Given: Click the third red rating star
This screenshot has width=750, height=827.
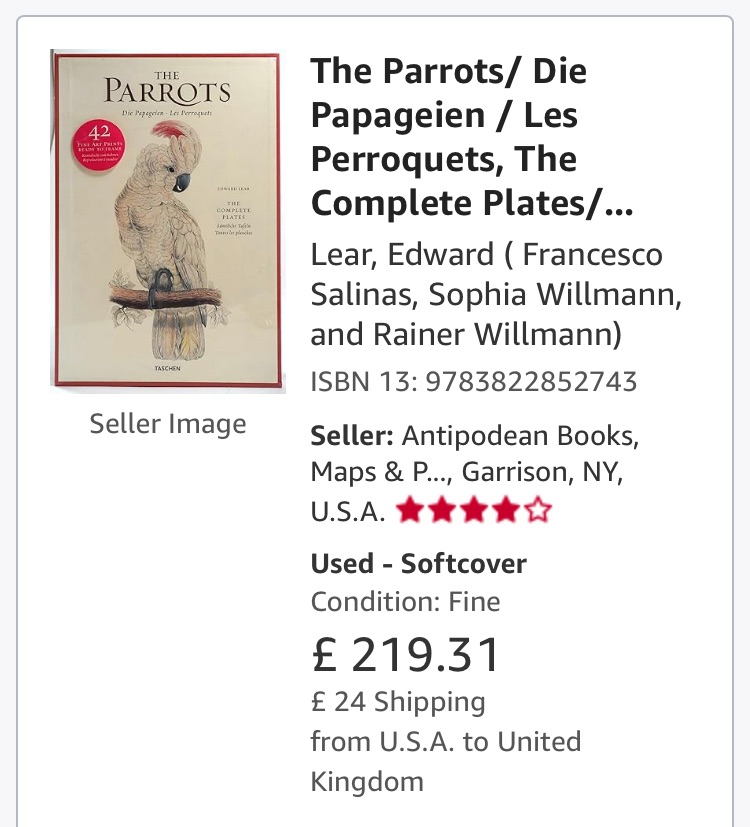Looking at the screenshot, I should 475,511.
